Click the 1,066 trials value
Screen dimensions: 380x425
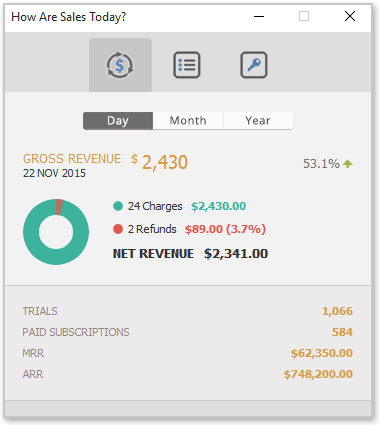(337, 311)
